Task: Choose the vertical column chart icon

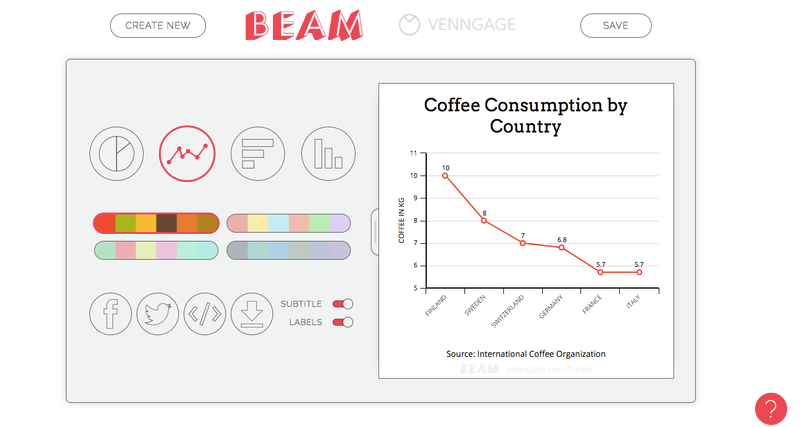Action: [328, 154]
